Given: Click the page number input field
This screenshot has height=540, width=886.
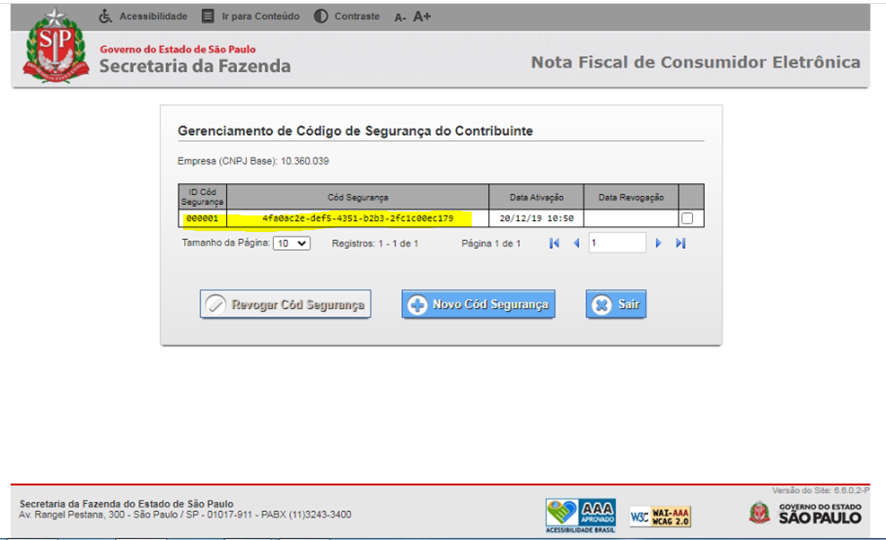Looking at the screenshot, I should pos(616,243).
